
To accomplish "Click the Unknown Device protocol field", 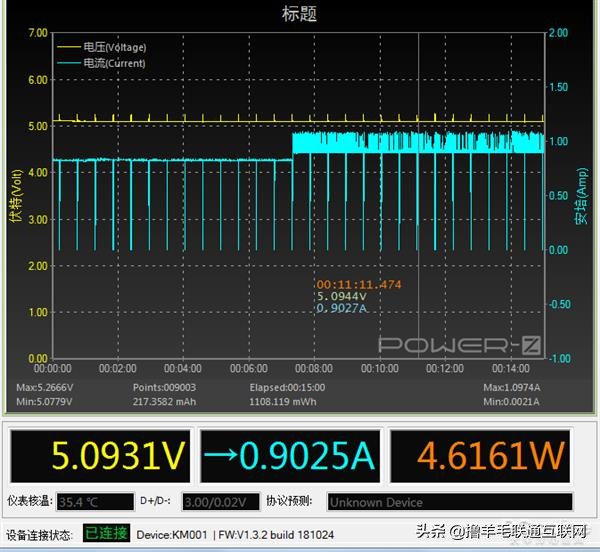I will 450,502.
